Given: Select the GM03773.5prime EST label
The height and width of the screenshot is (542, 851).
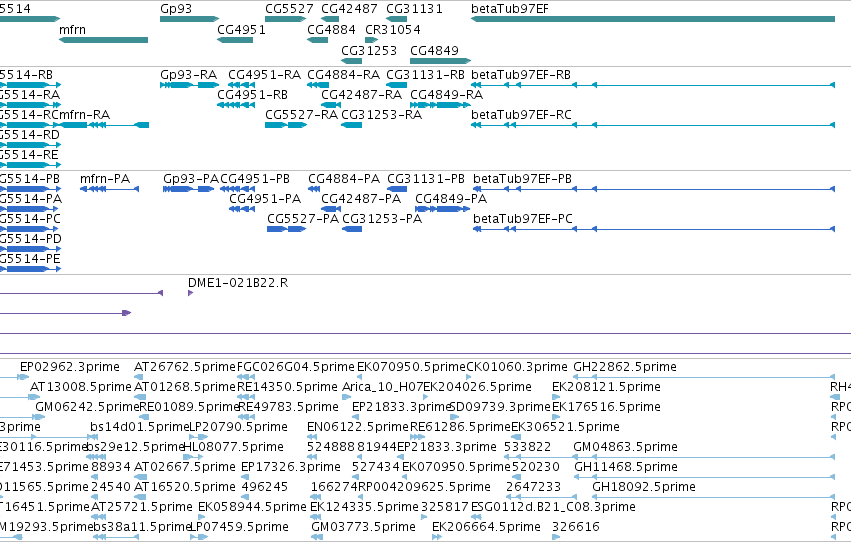Looking at the screenshot, I should (364, 527).
